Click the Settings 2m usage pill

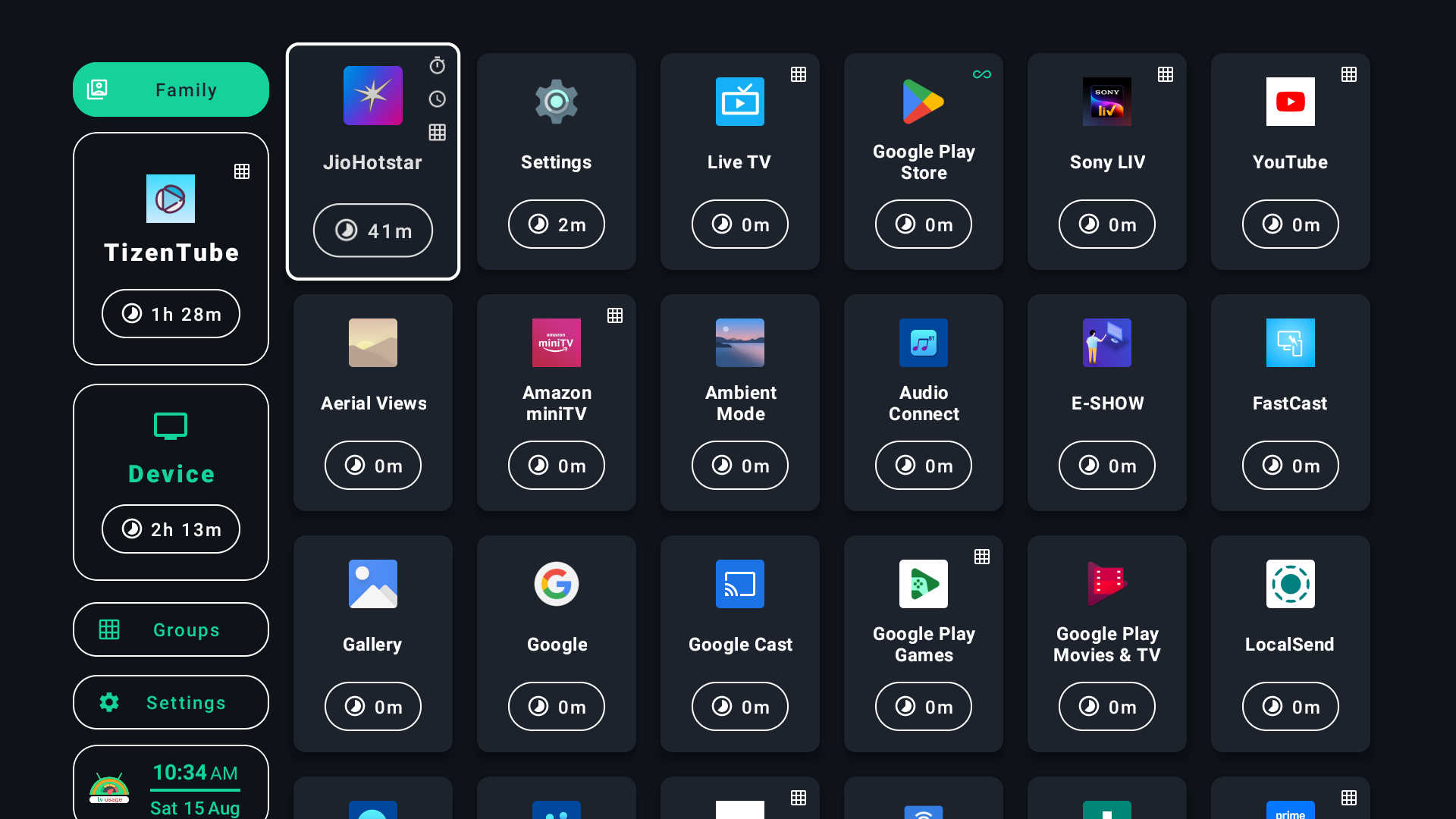(557, 224)
